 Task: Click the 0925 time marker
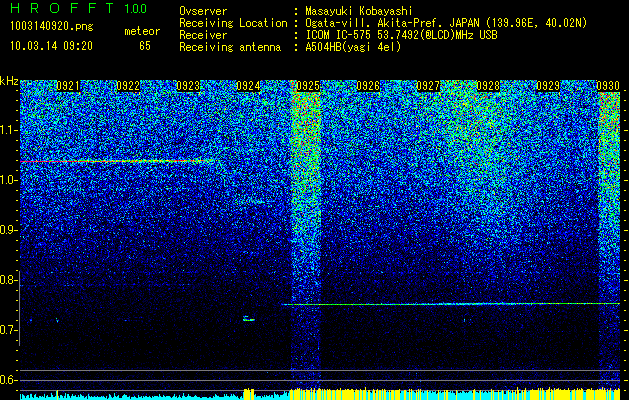[308, 86]
